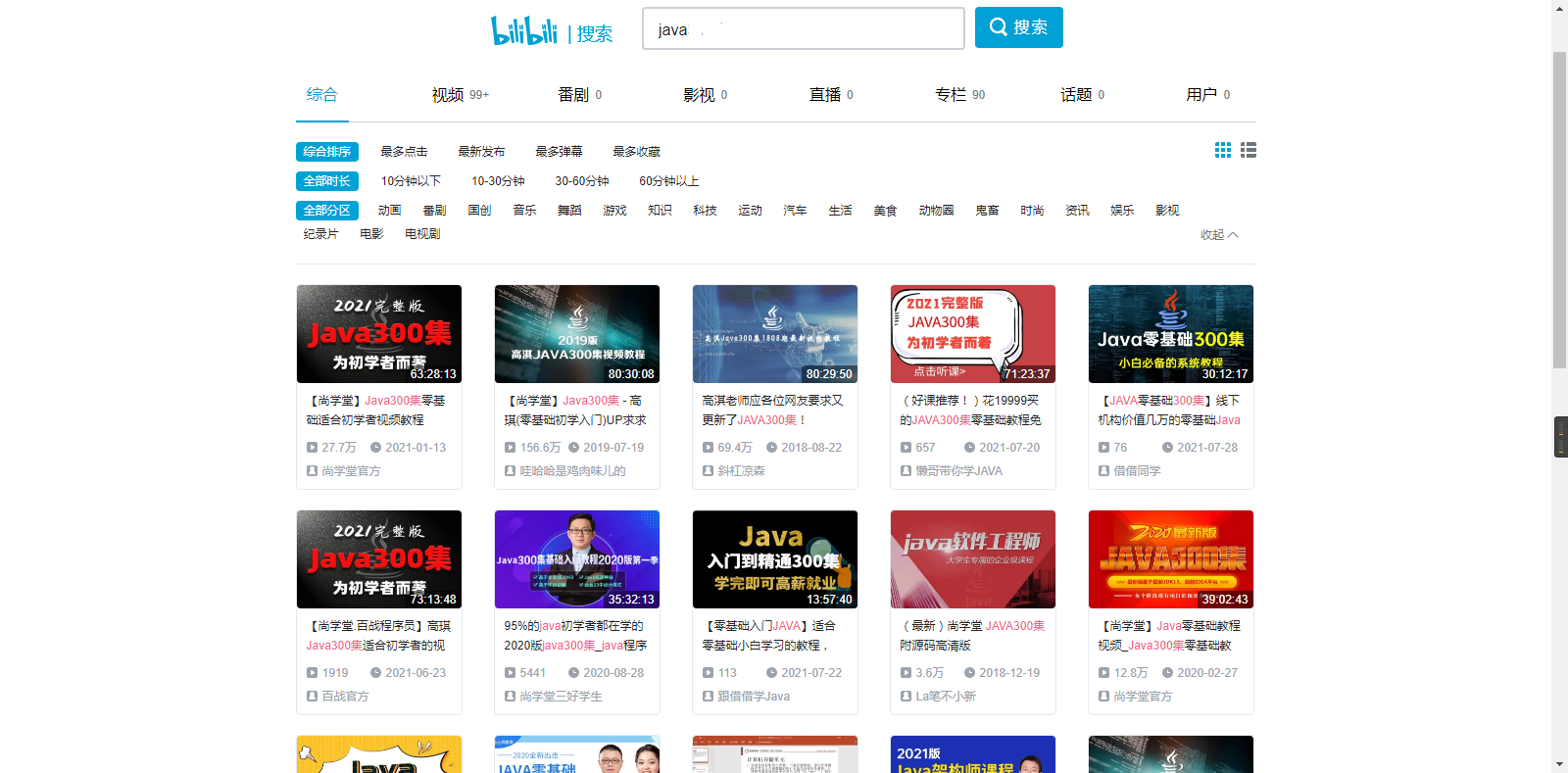This screenshot has width=1568, height=773.
Task: Click scrollbar down arrow
Action: 1559,764
